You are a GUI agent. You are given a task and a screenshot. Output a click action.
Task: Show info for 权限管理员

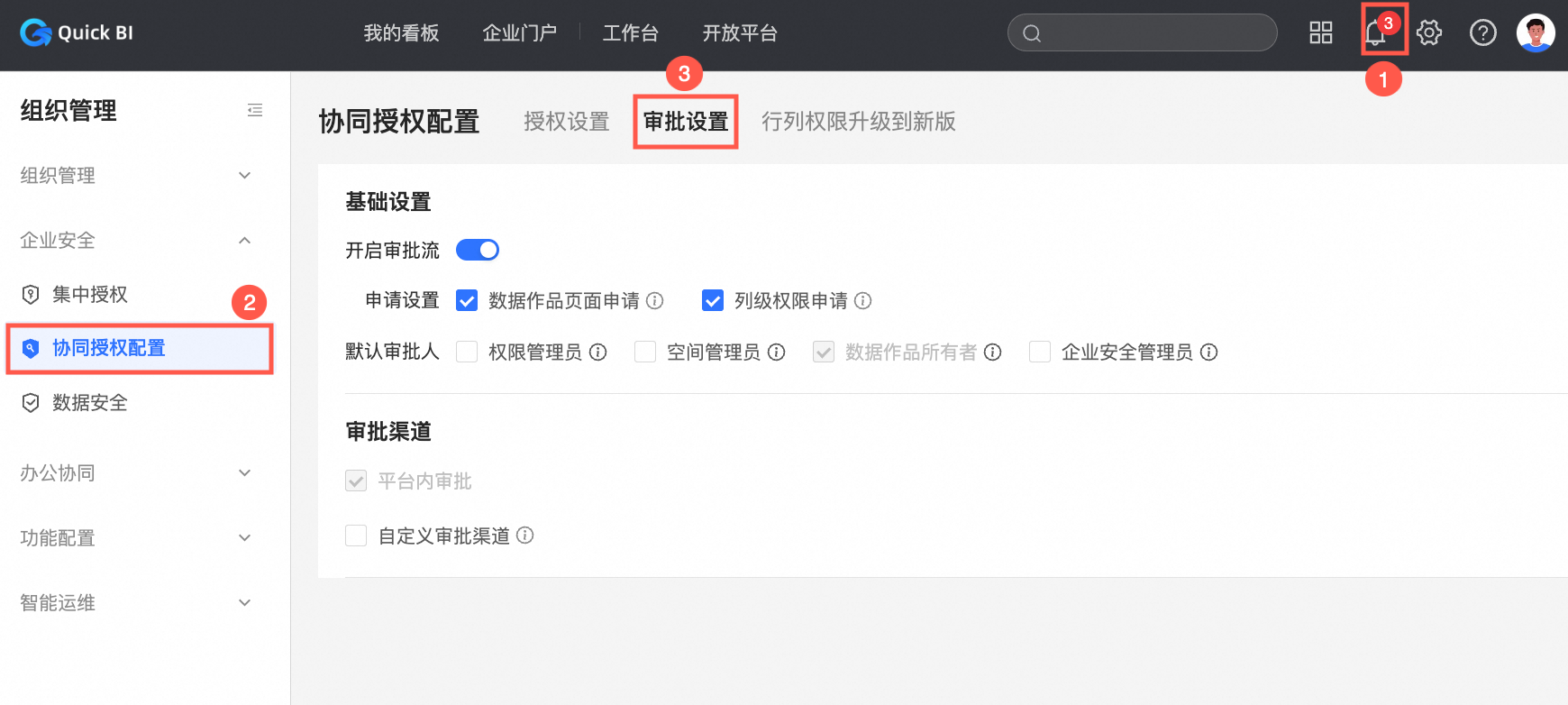[598, 352]
